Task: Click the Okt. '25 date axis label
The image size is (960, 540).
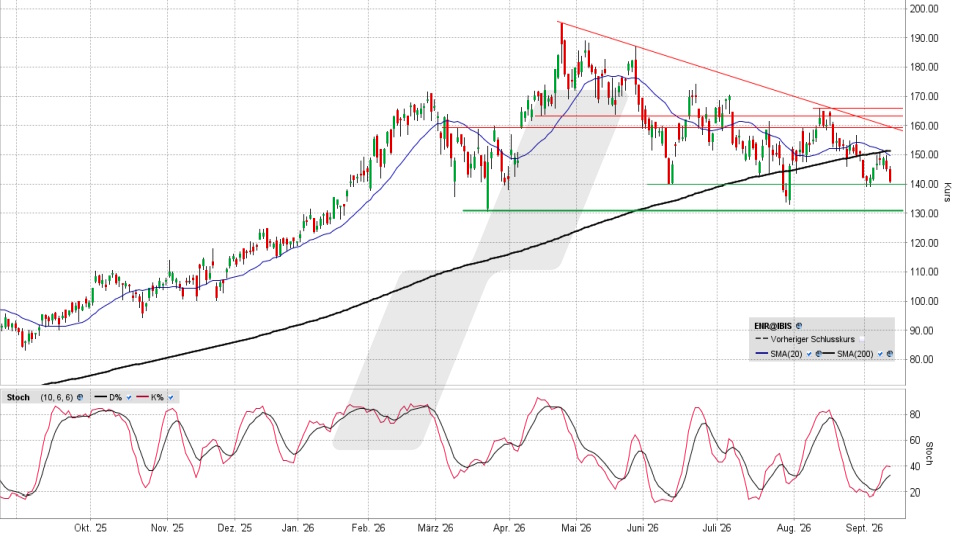Action: coord(91,528)
